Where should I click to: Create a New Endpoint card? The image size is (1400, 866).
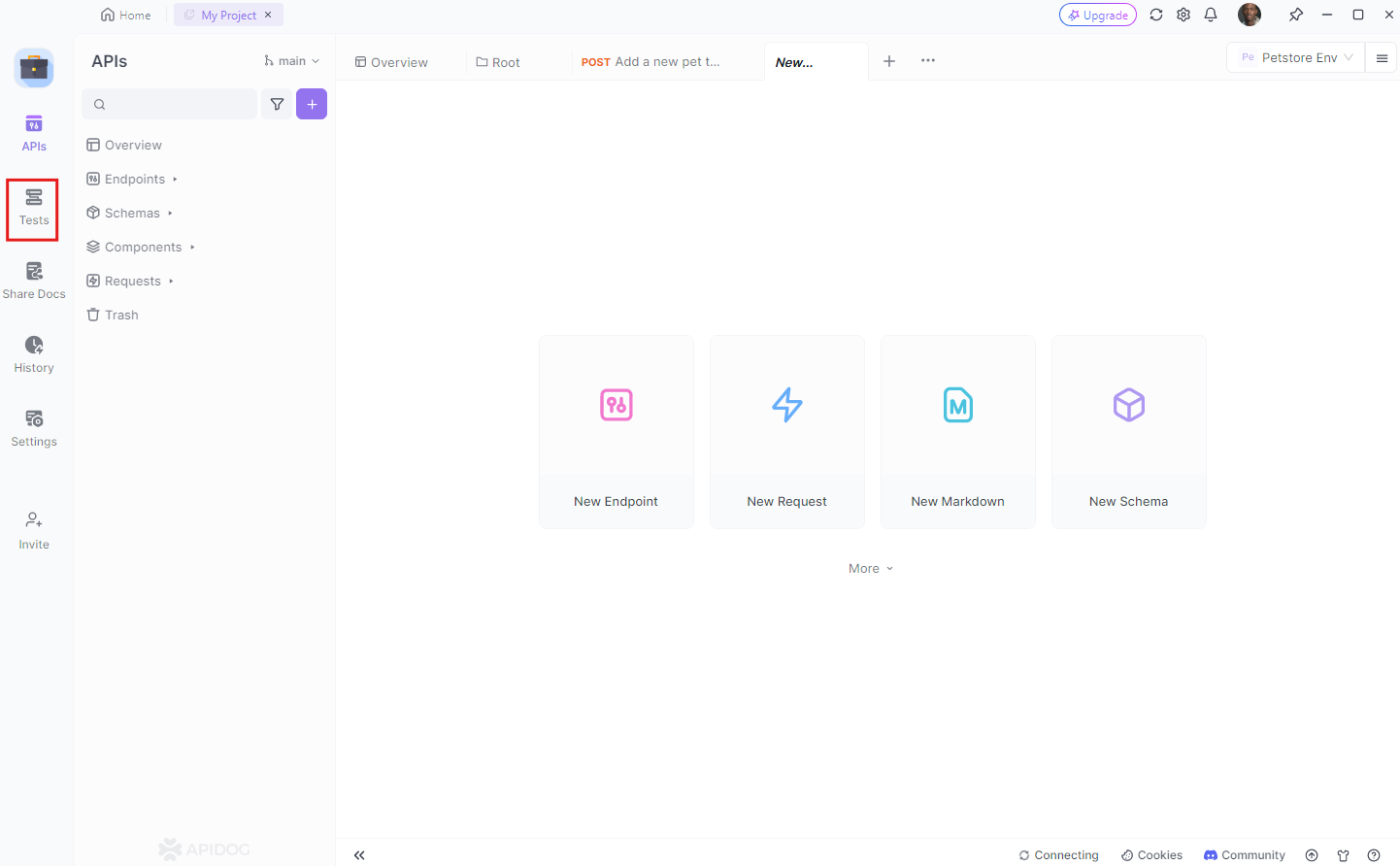(x=617, y=432)
